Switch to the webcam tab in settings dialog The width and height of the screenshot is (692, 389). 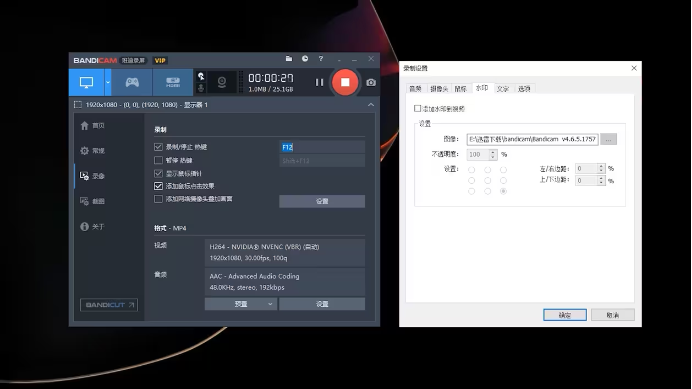(439, 89)
